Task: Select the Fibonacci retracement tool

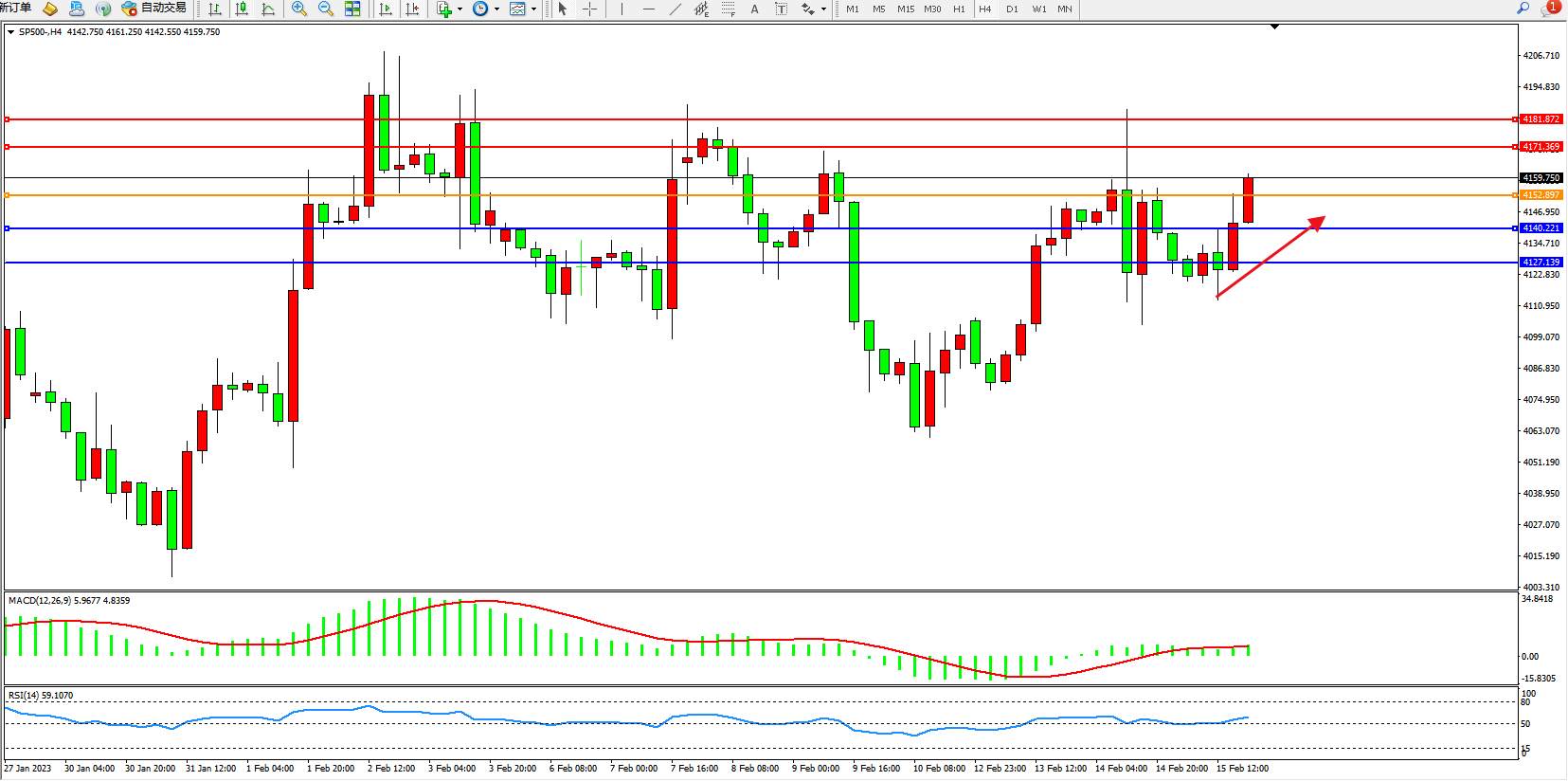Action: 728,9
